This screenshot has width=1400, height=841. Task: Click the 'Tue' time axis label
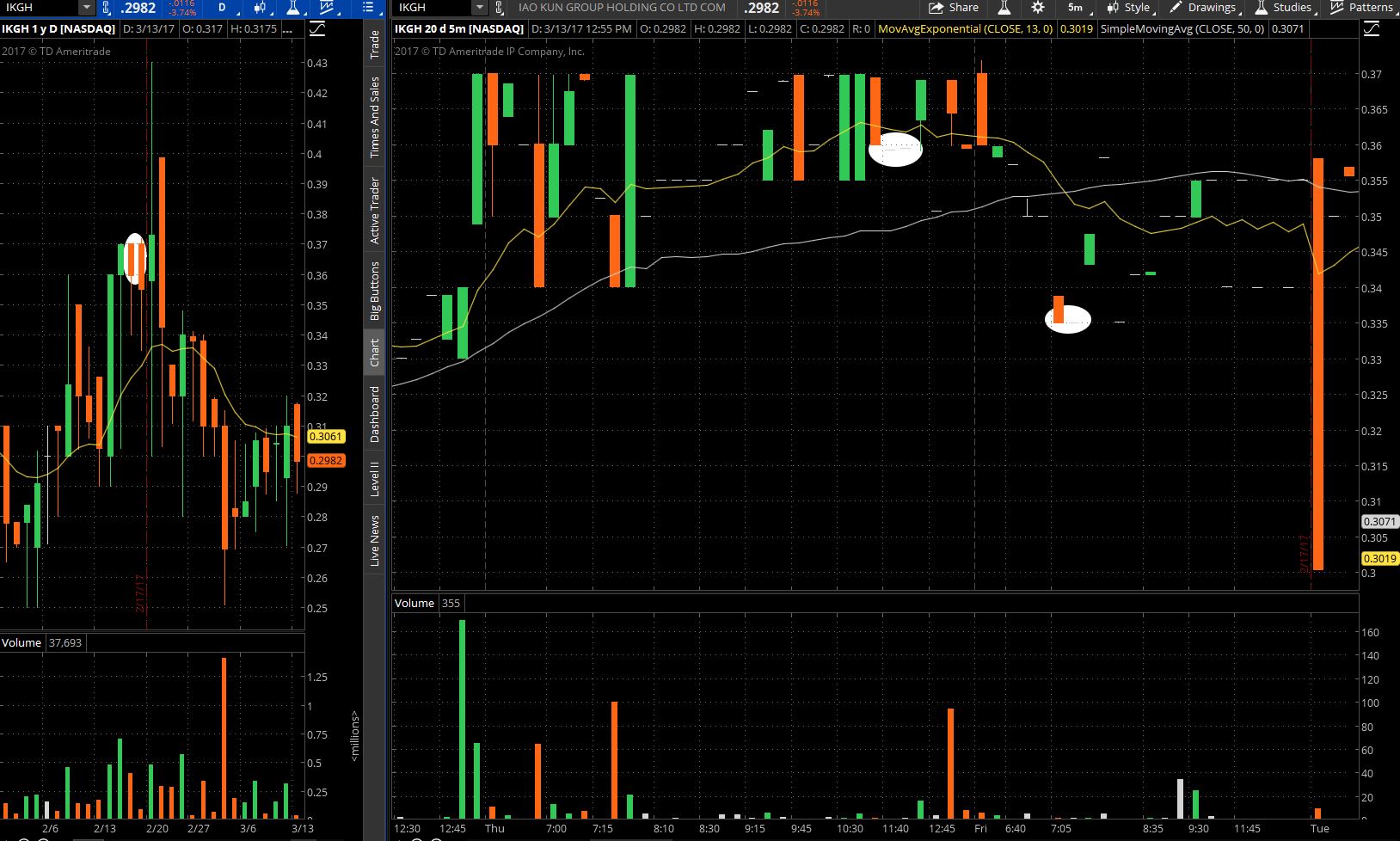pos(1319,829)
